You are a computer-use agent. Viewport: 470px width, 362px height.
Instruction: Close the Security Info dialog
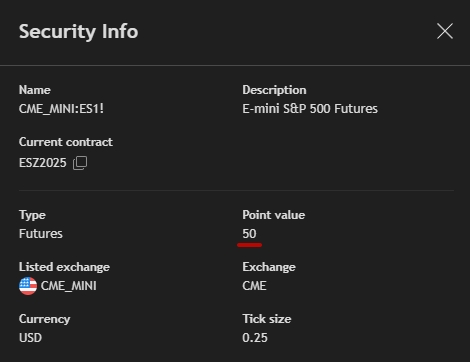click(x=445, y=31)
